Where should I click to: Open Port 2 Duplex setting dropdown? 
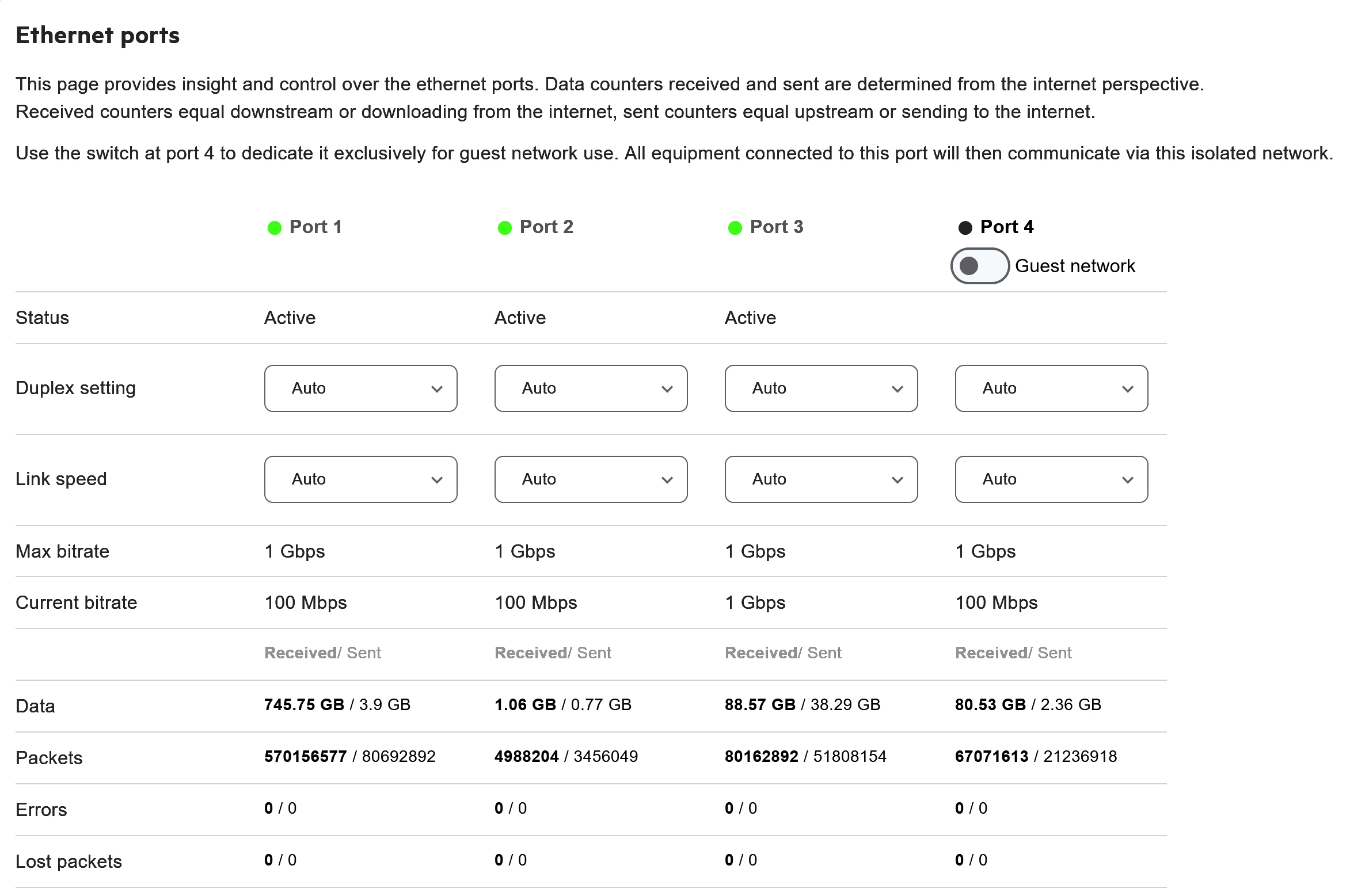[591, 388]
